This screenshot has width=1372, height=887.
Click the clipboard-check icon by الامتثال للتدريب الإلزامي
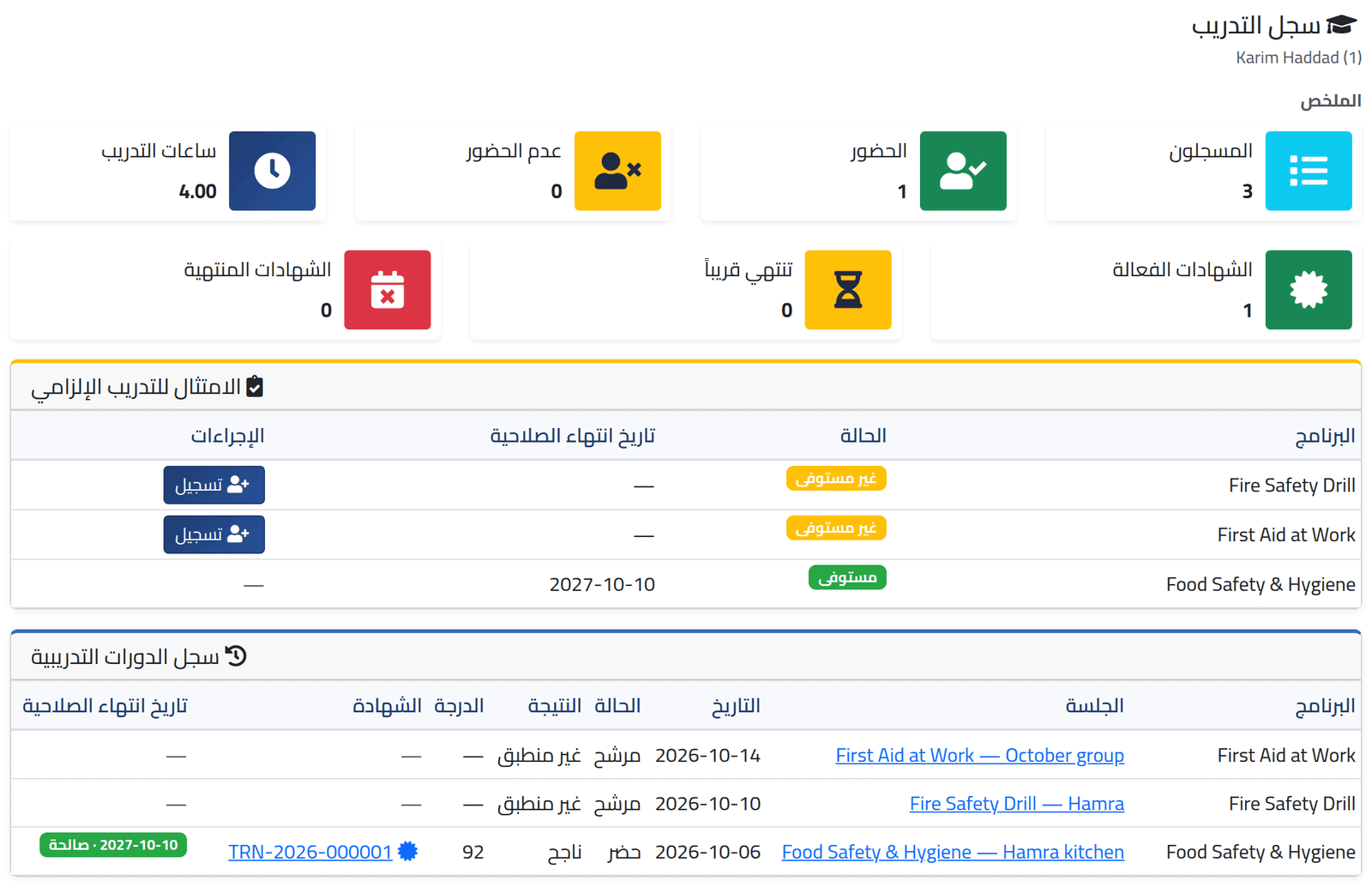click(x=255, y=387)
